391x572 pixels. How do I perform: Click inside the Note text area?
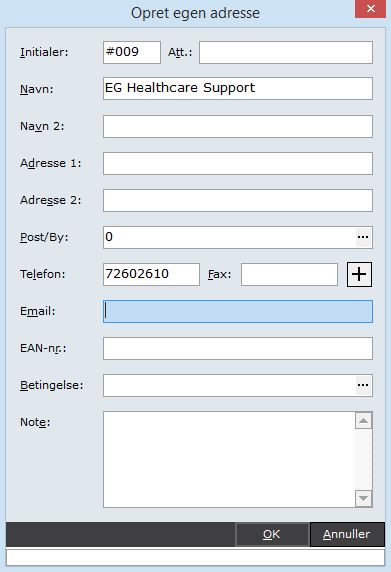coord(229,460)
